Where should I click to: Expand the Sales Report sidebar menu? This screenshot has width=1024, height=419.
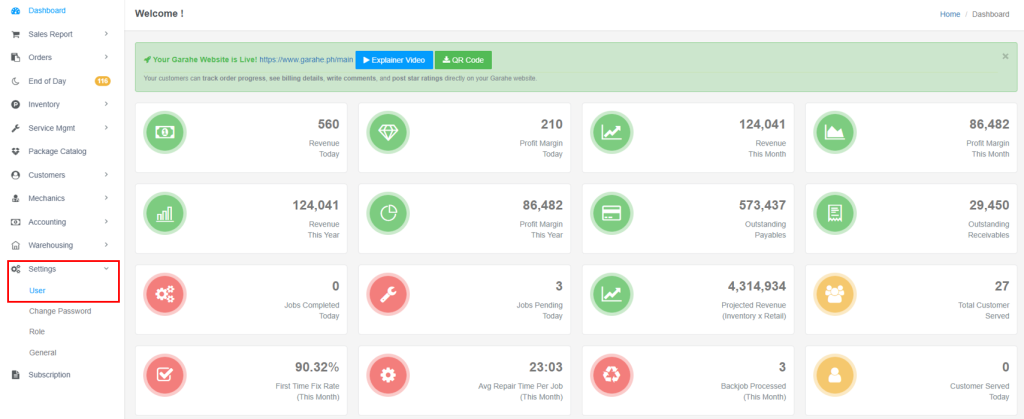click(58, 34)
